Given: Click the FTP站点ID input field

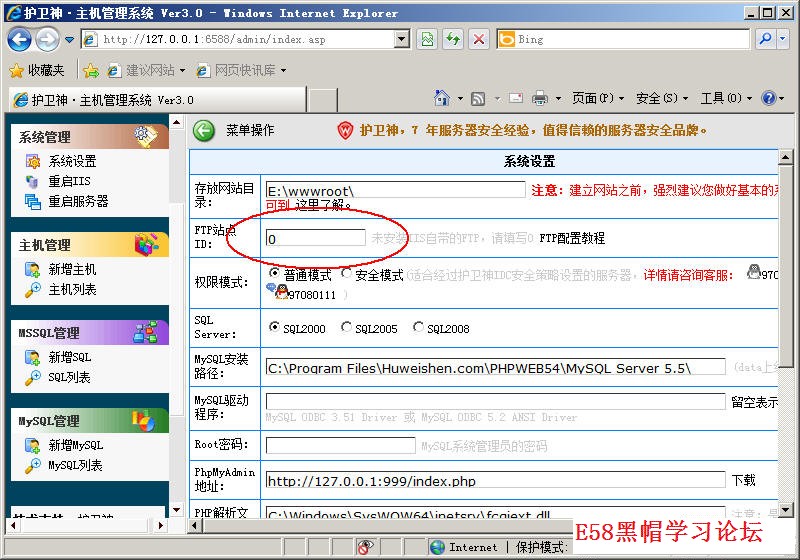Looking at the screenshot, I should [316, 238].
